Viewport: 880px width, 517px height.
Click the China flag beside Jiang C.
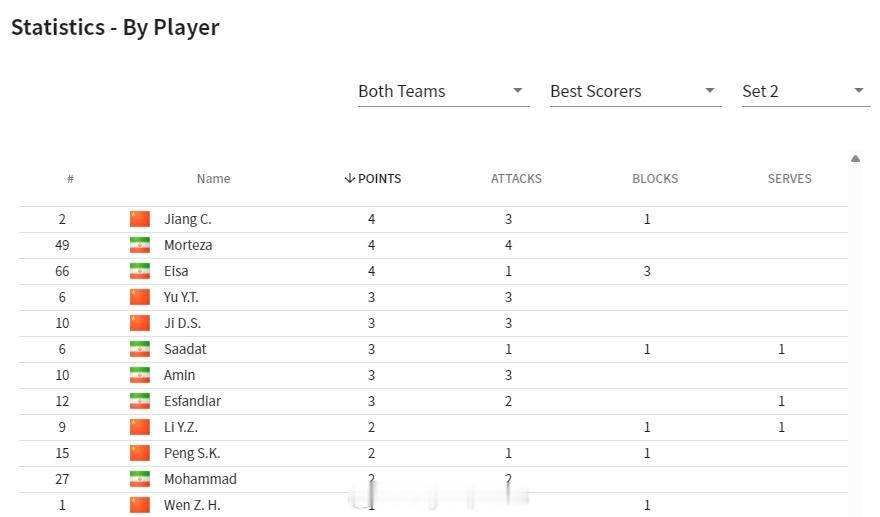click(x=140, y=219)
